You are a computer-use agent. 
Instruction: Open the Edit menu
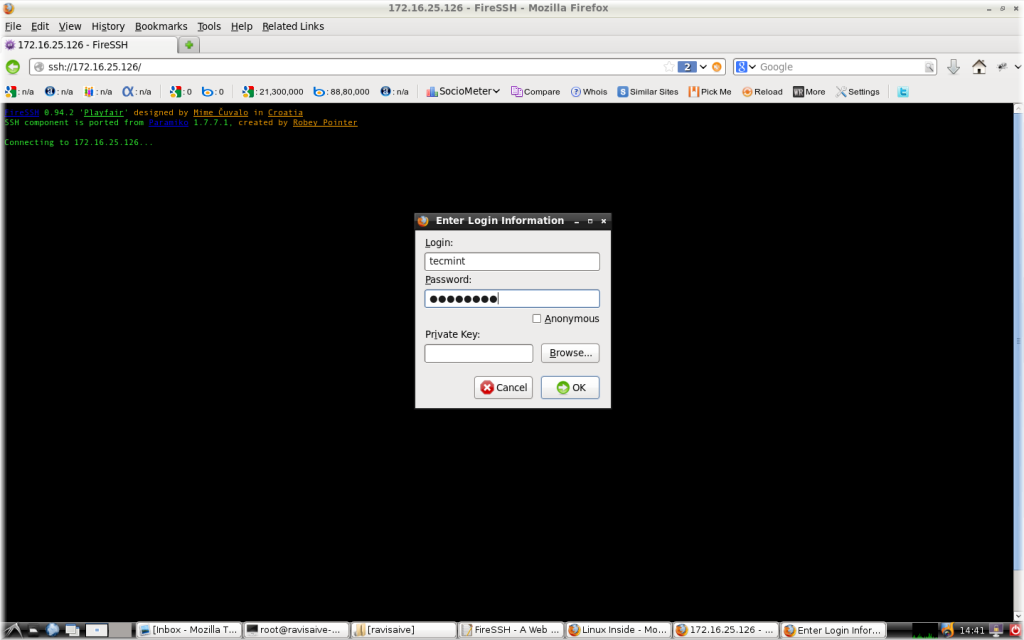tap(40, 26)
